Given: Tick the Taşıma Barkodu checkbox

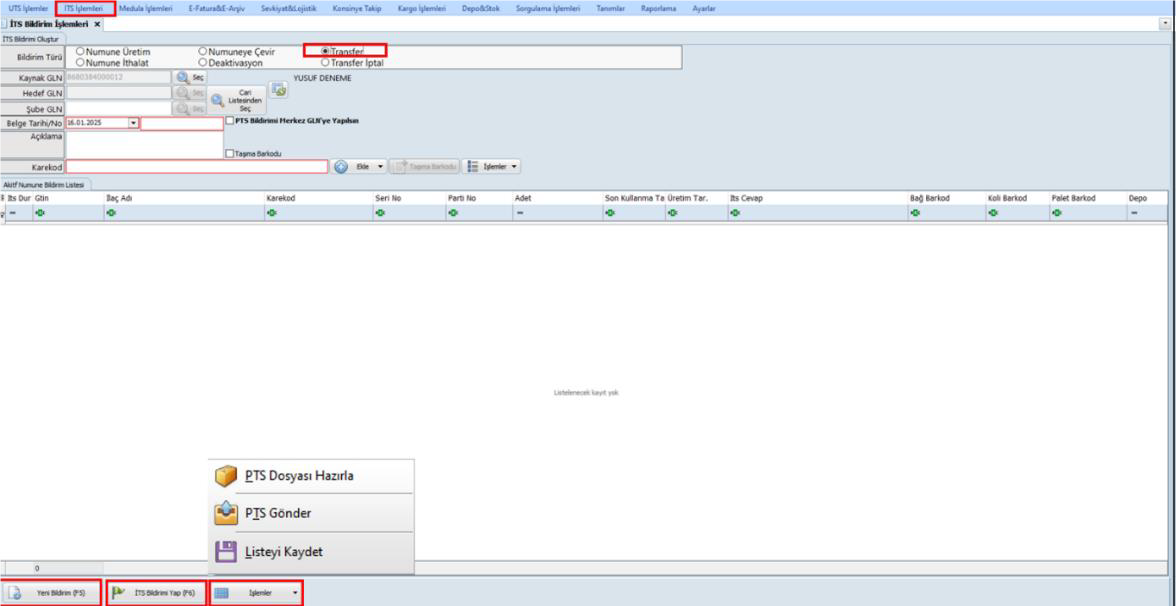Looking at the screenshot, I should tap(231, 153).
